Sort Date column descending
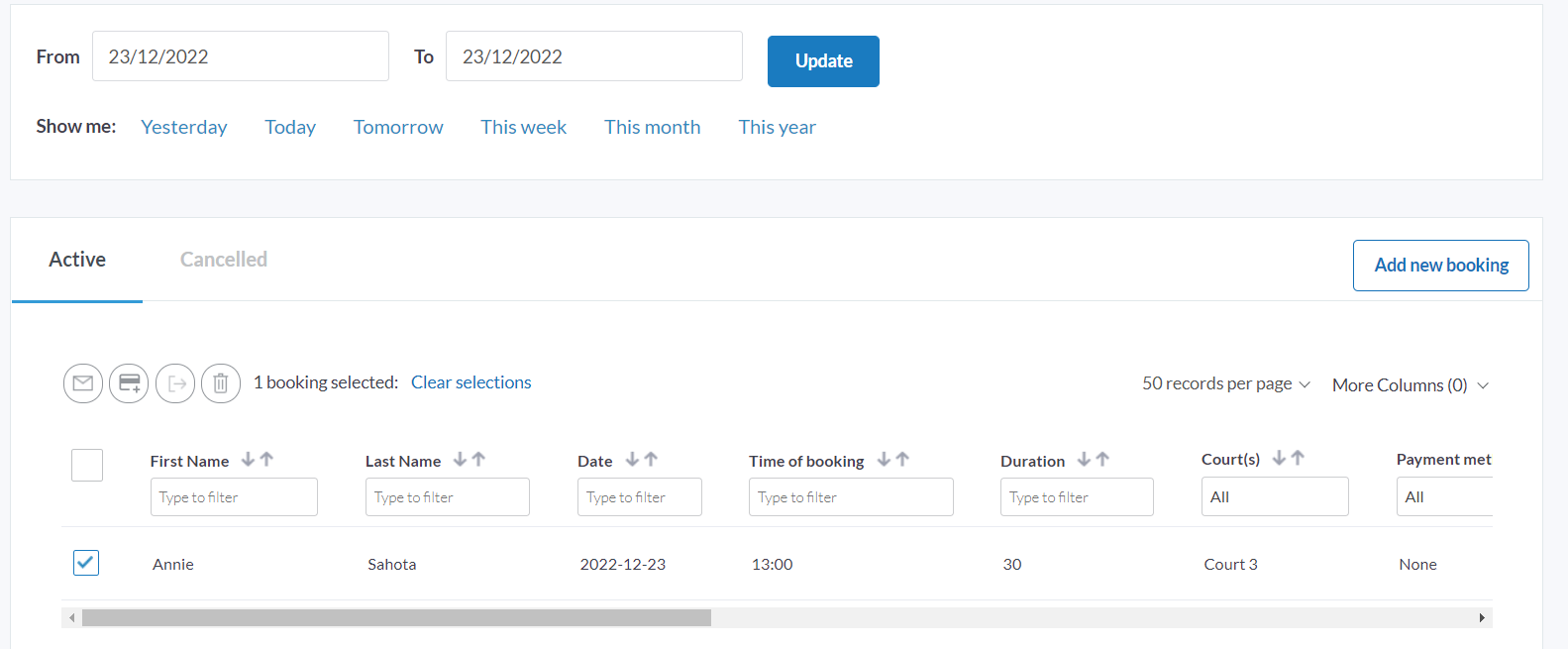1568x649 pixels. 631,460
